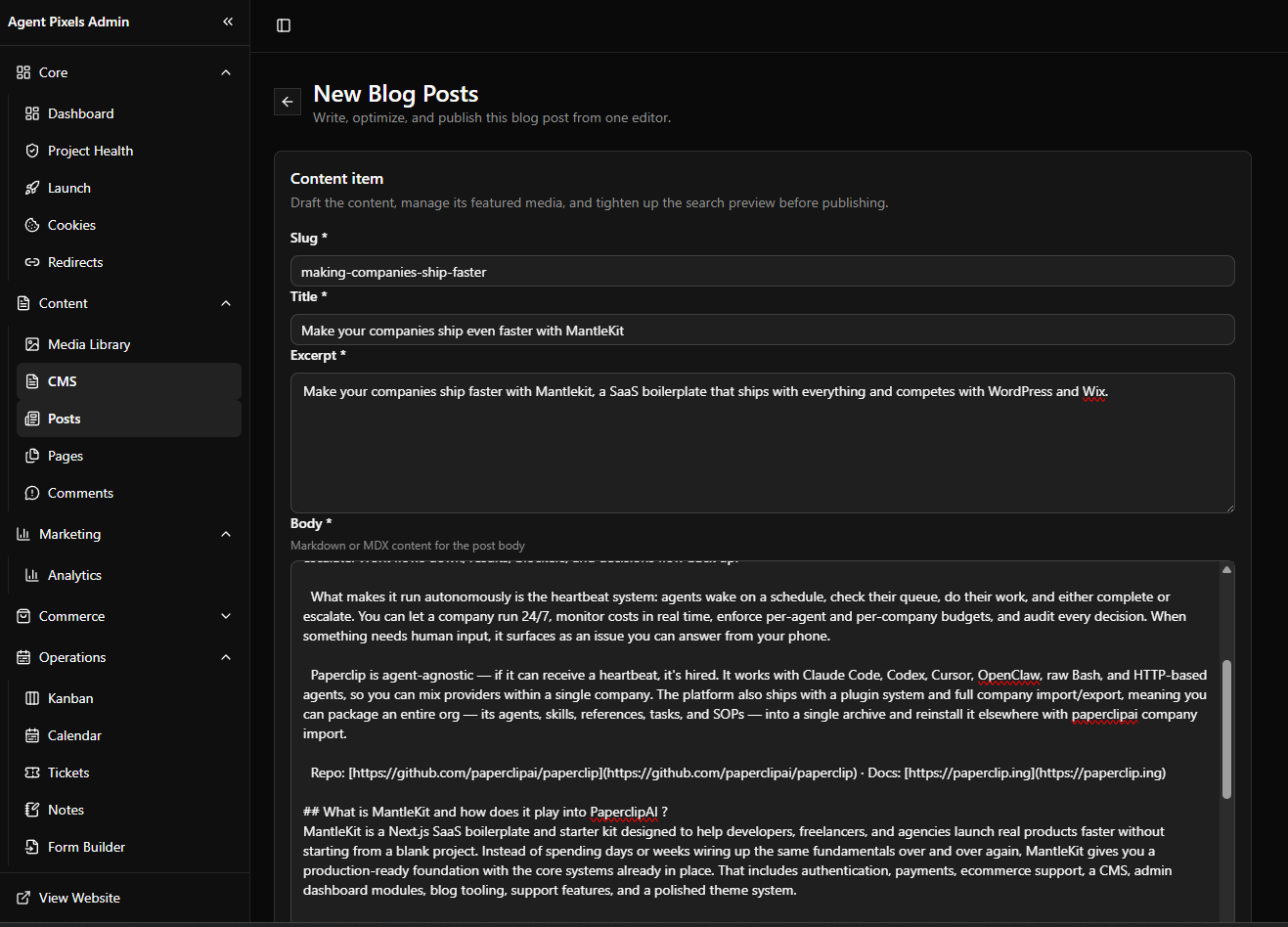
Task: Click the Posts newspaper icon
Action: pyautogui.click(x=32, y=419)
